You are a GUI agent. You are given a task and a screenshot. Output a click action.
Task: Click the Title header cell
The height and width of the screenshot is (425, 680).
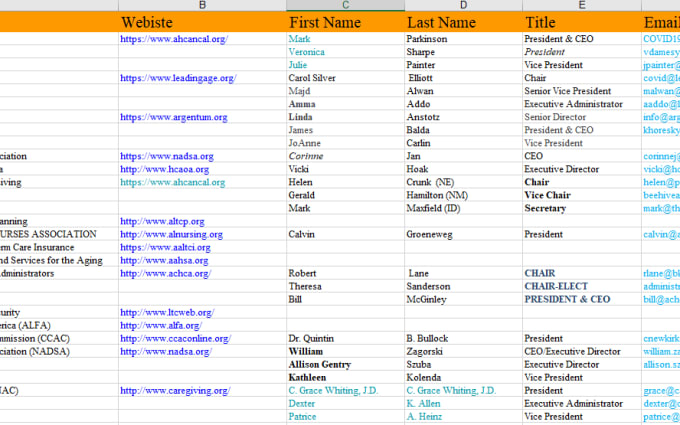[x=582, y=22]
